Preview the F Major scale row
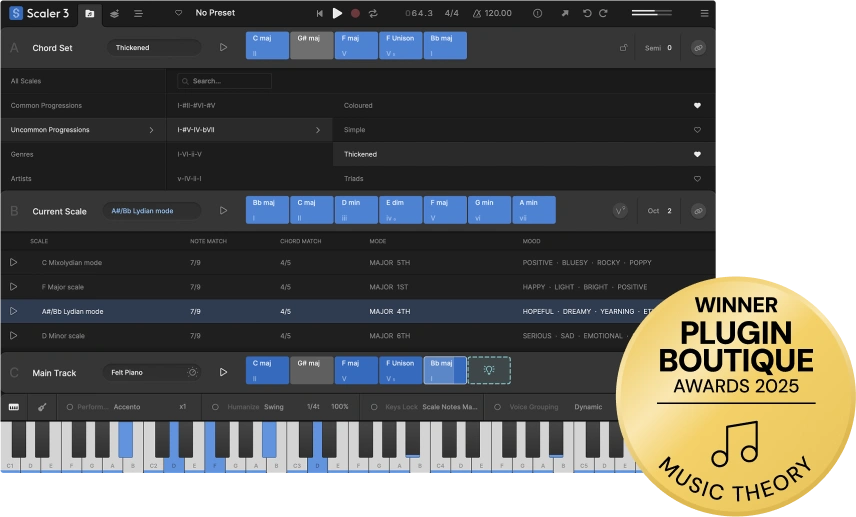Image resolution: width=856 pixels, height=517 pixels. [x=14, y=287]
